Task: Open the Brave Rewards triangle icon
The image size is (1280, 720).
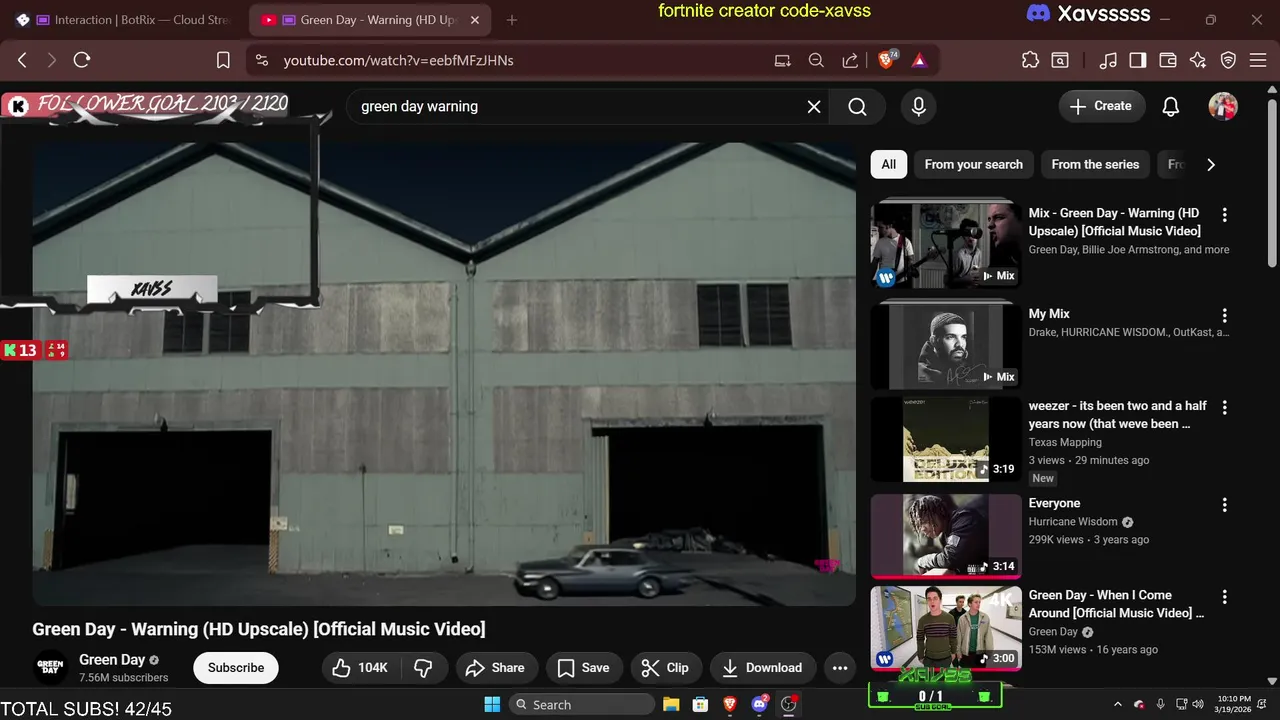Action: (x=919, y=60)
